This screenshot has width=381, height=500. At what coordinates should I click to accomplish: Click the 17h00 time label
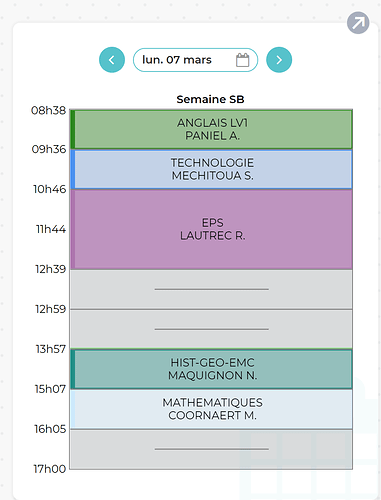click(50, 469)
